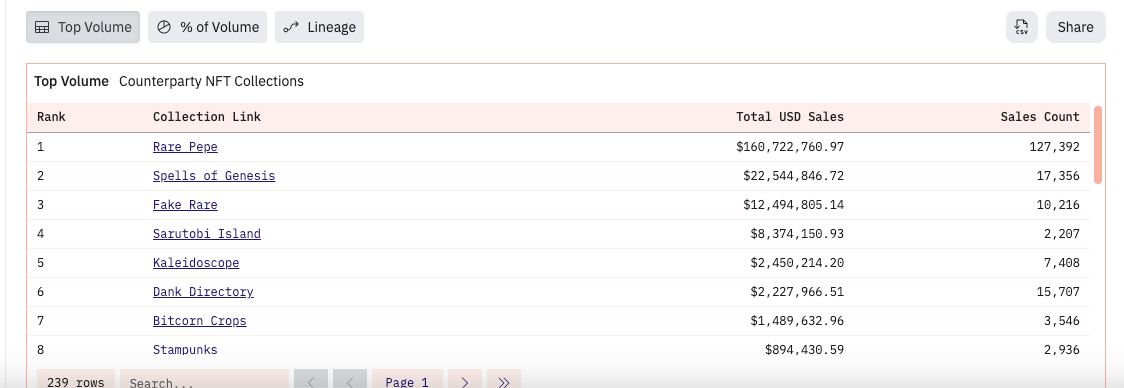Click the Kaleidoscope collection link
The height and width of the screenshot is (388, 1124).
(196, 263)
